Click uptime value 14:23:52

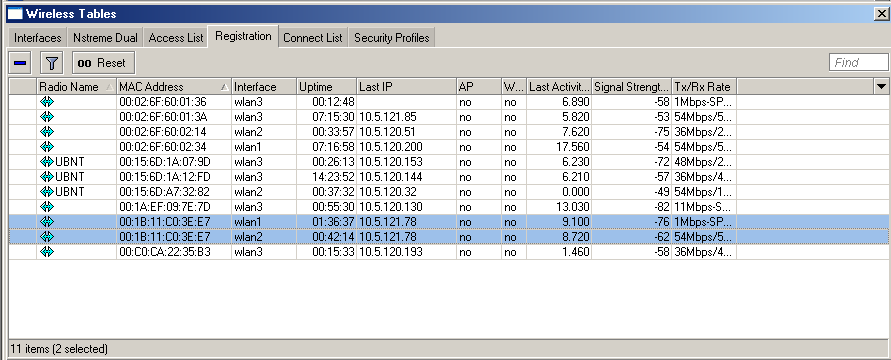pos(334,177)
